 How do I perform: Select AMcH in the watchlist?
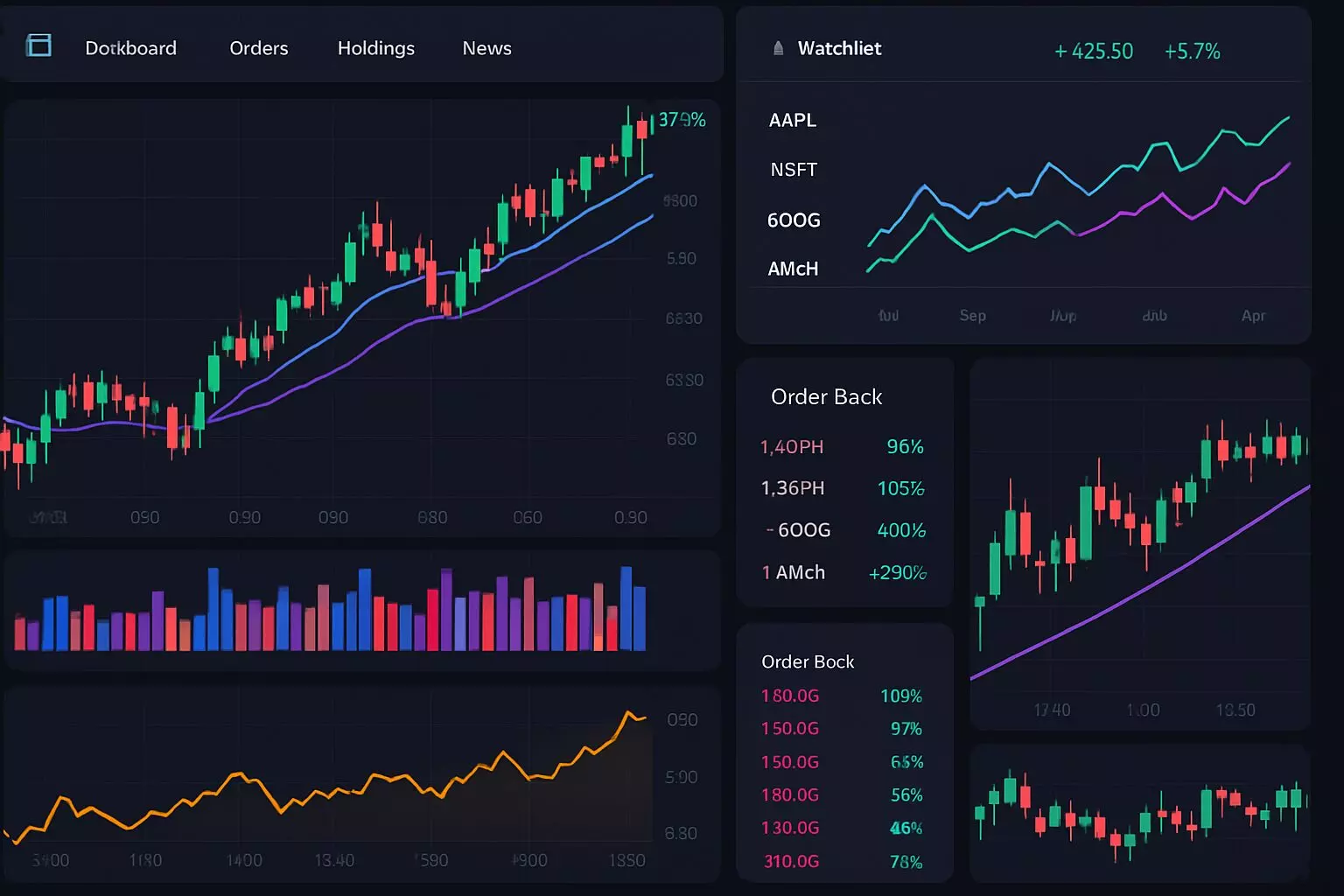coord(792,269)
